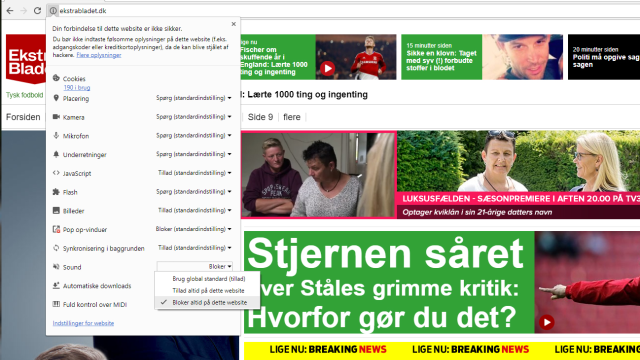The height and width of the screenshot is (360, 640).
Task: Open 'Sikke en klovn' news story
Action: pos(441,60)
